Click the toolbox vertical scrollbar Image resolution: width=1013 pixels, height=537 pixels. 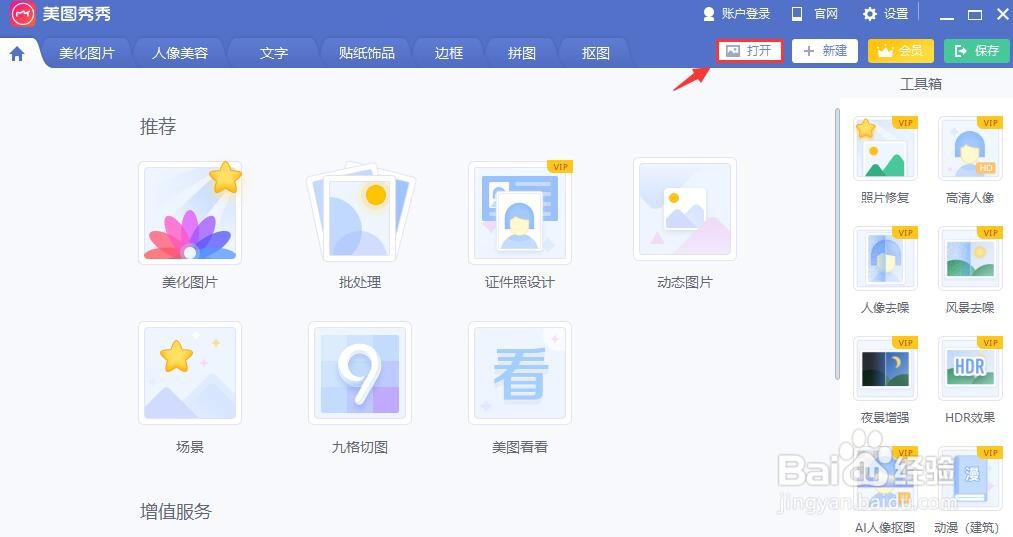coord(837,244)
